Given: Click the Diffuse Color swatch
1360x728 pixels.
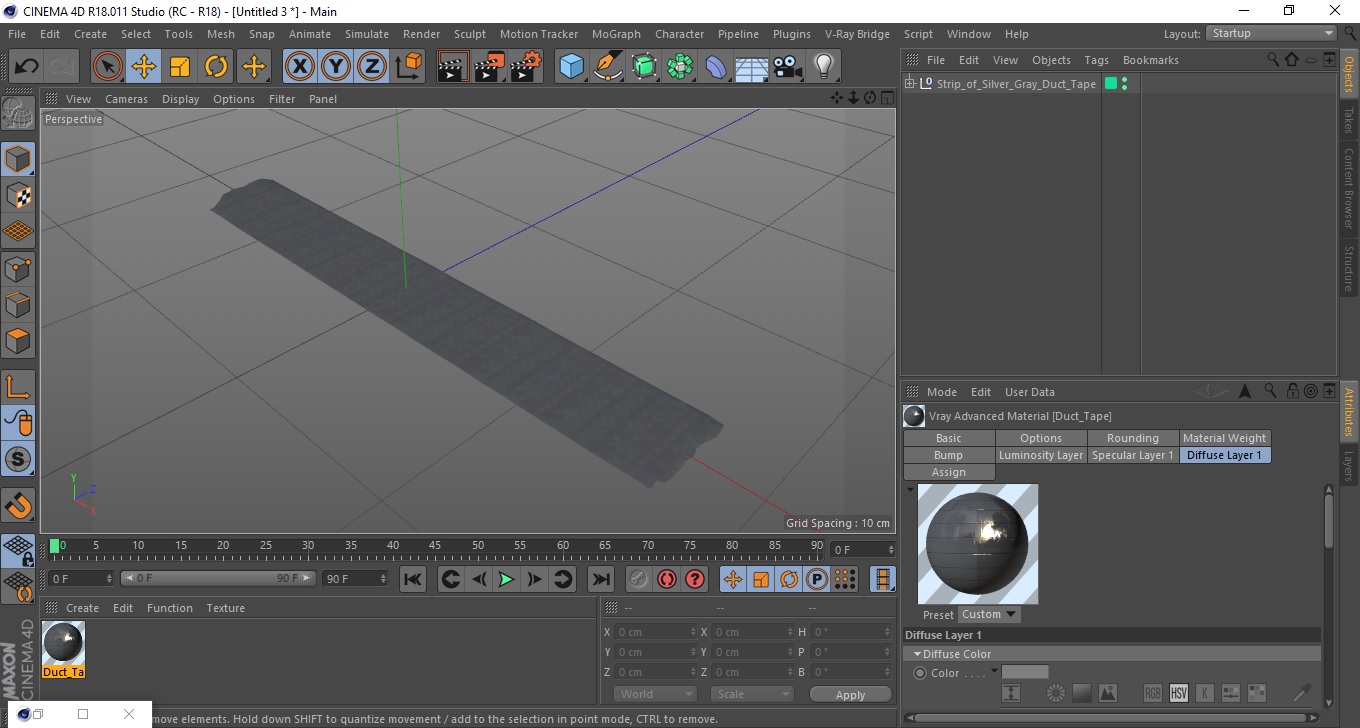Looking at the screenshot, I should coord(1025,672).
